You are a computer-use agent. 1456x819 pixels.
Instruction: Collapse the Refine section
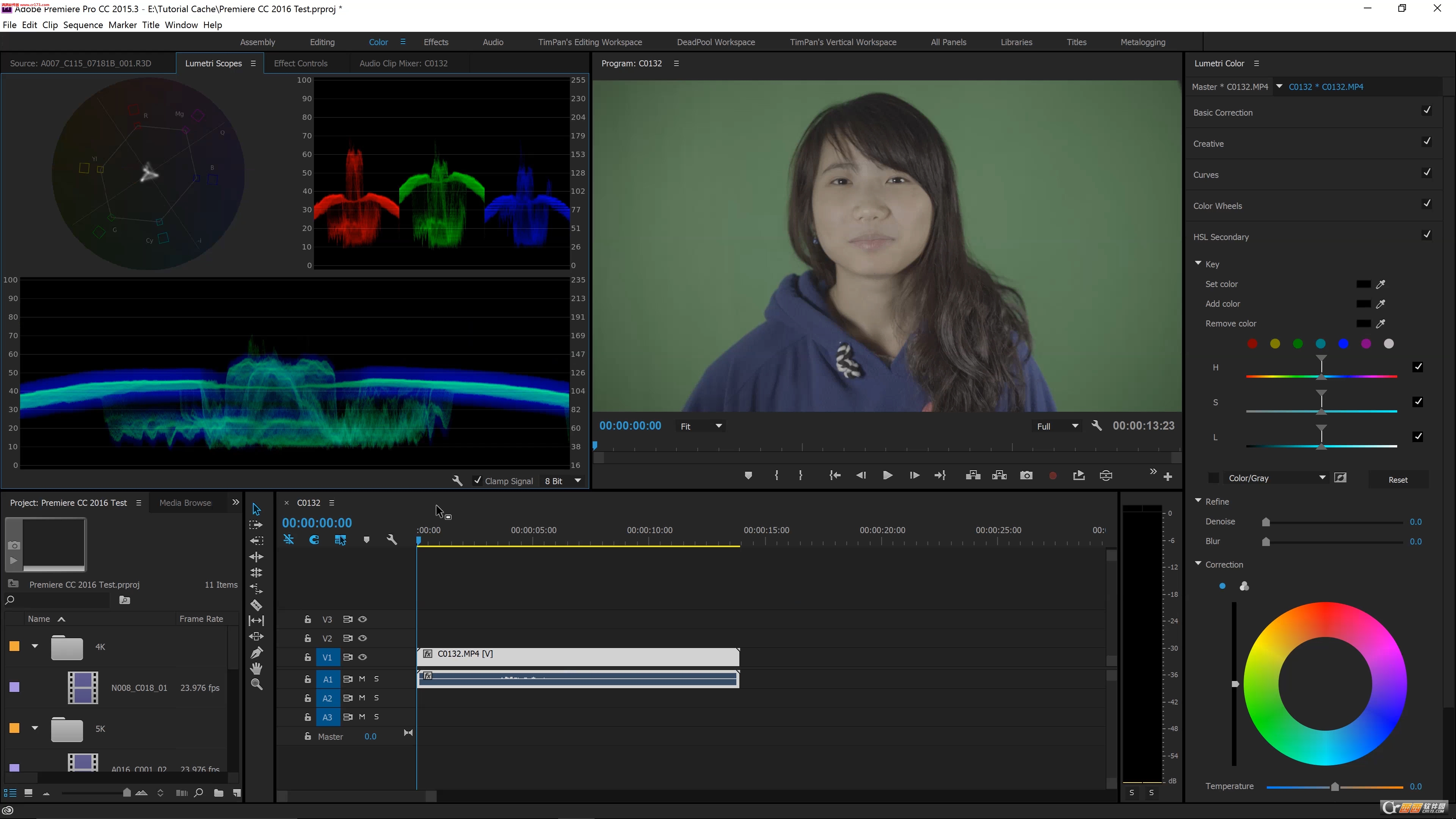[1198, 501]
